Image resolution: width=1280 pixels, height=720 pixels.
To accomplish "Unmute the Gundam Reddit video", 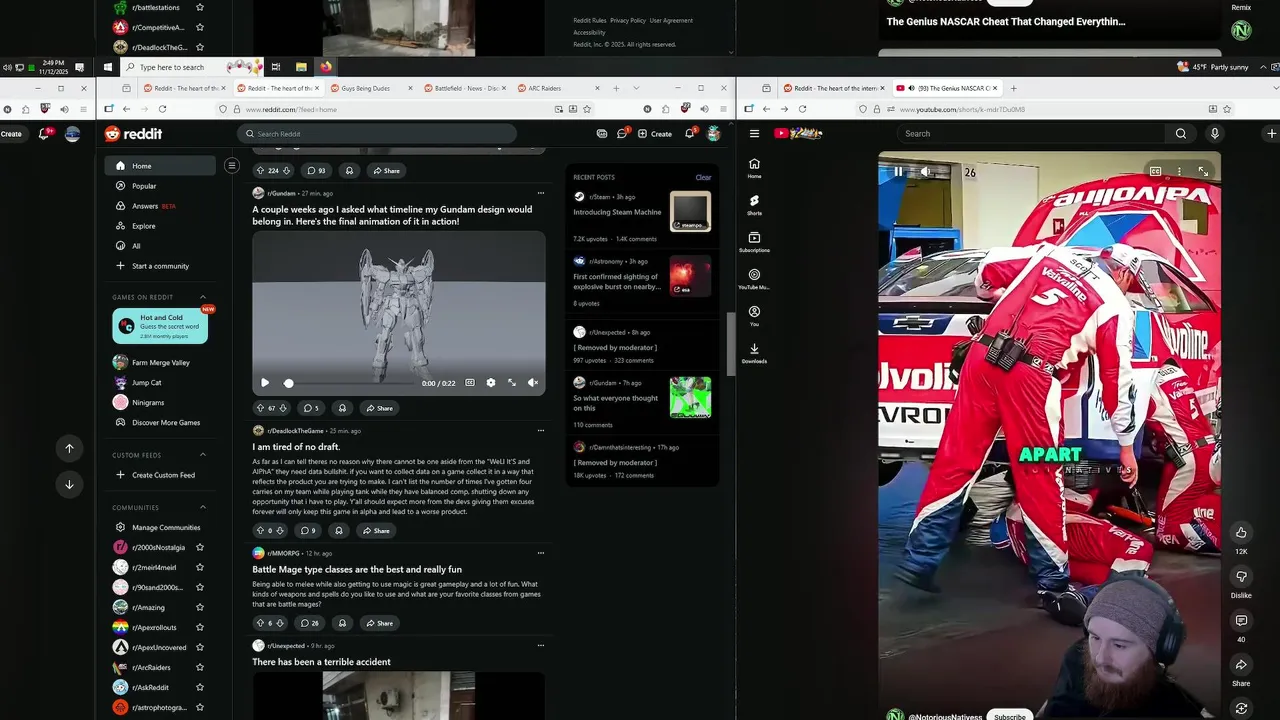I will [x=532, y=383].
